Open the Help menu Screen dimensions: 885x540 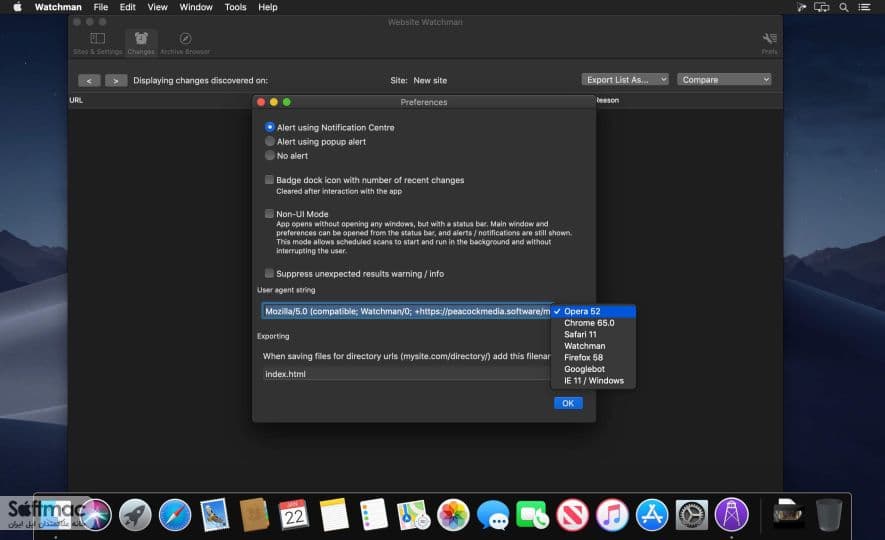tap(268, 7)
